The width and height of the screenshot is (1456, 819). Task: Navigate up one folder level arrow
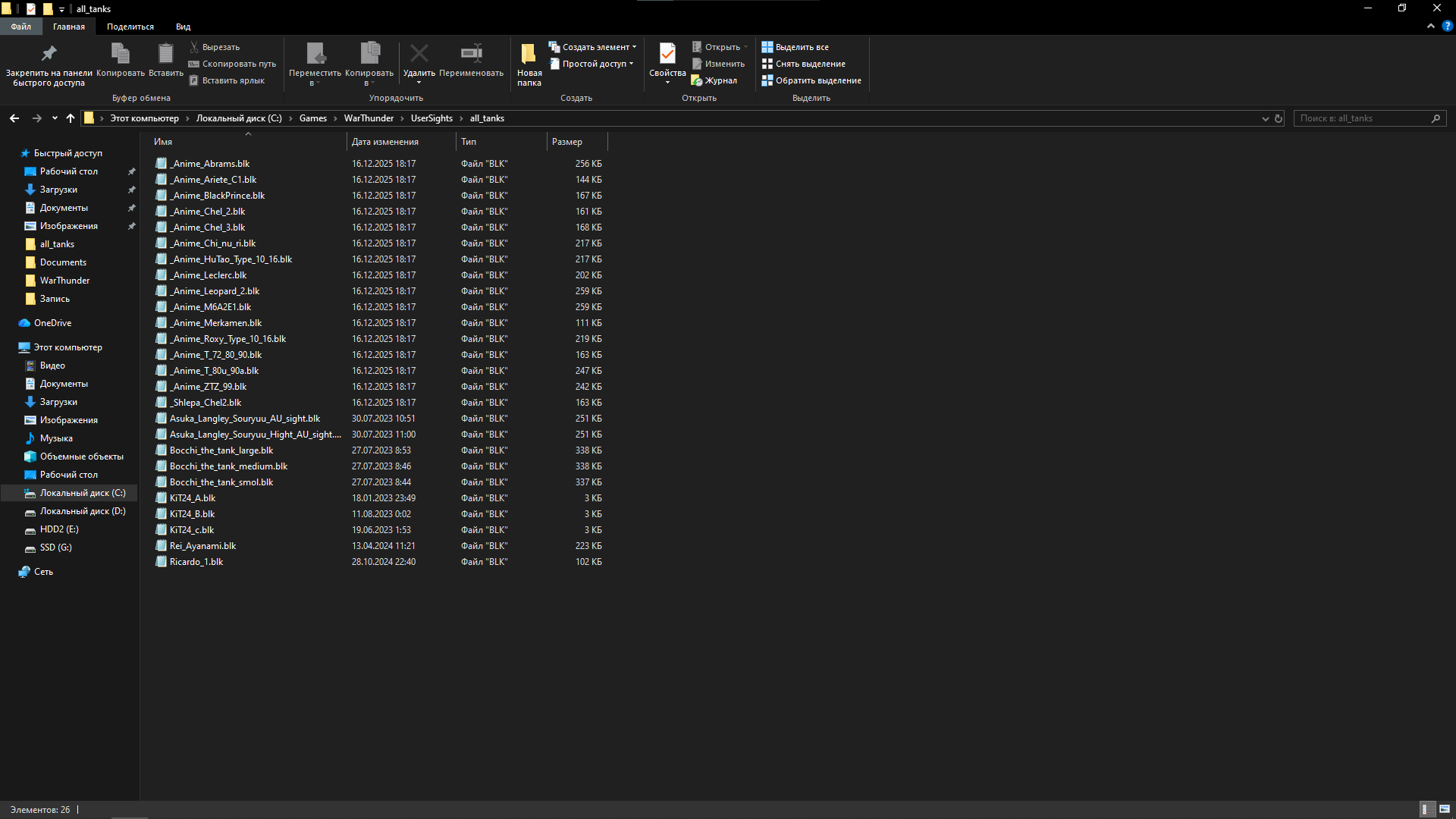point(71,118)
